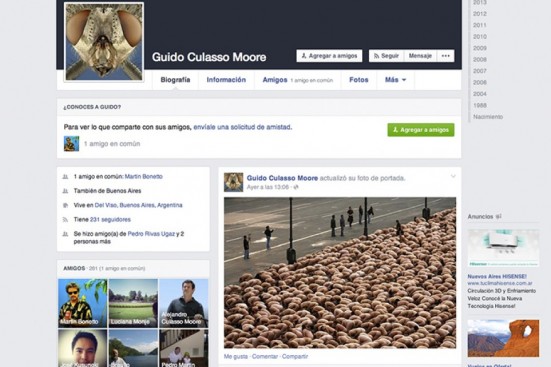
Task: Click Me gusta under the cover photo post
Action: pos(236,356)
